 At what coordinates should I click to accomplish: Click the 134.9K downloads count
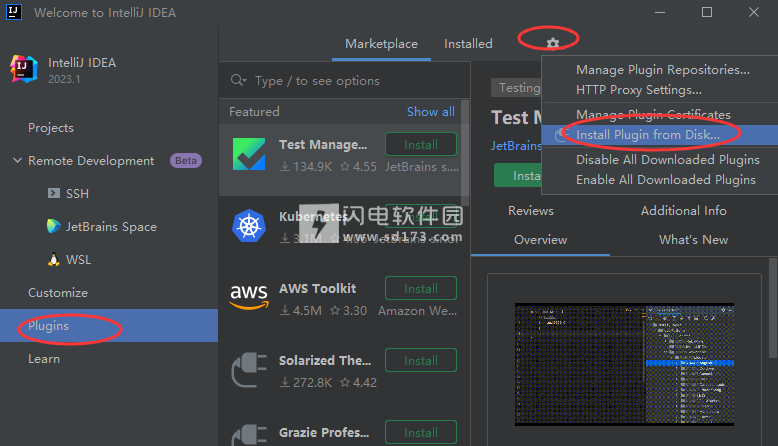point(306,167)
